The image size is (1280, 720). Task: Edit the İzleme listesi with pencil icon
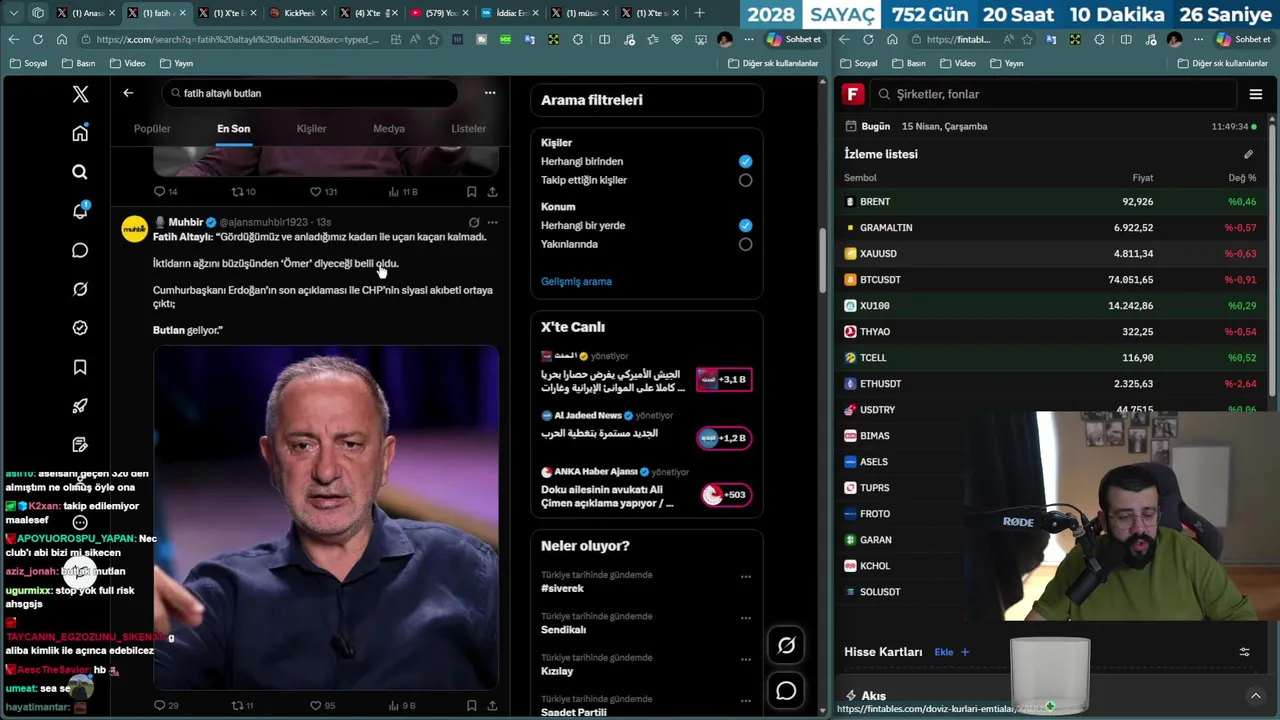tap(1248, 154)
